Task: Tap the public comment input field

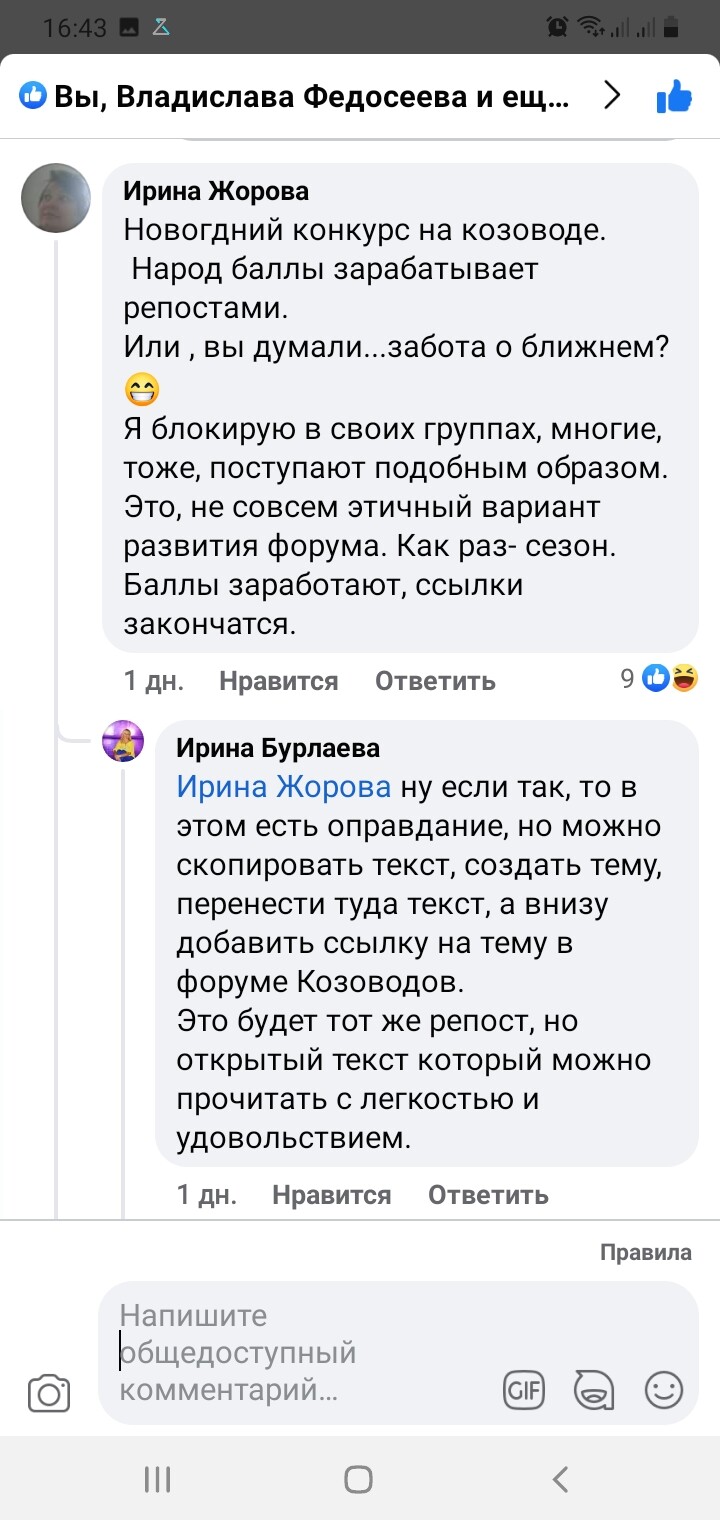Action: point(300,1352)
